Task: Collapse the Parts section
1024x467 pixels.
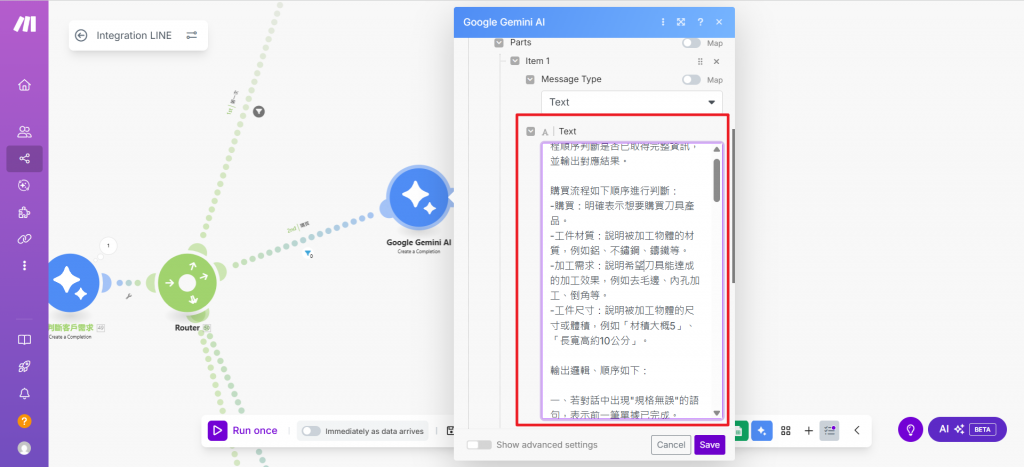Action: [500, 42]
